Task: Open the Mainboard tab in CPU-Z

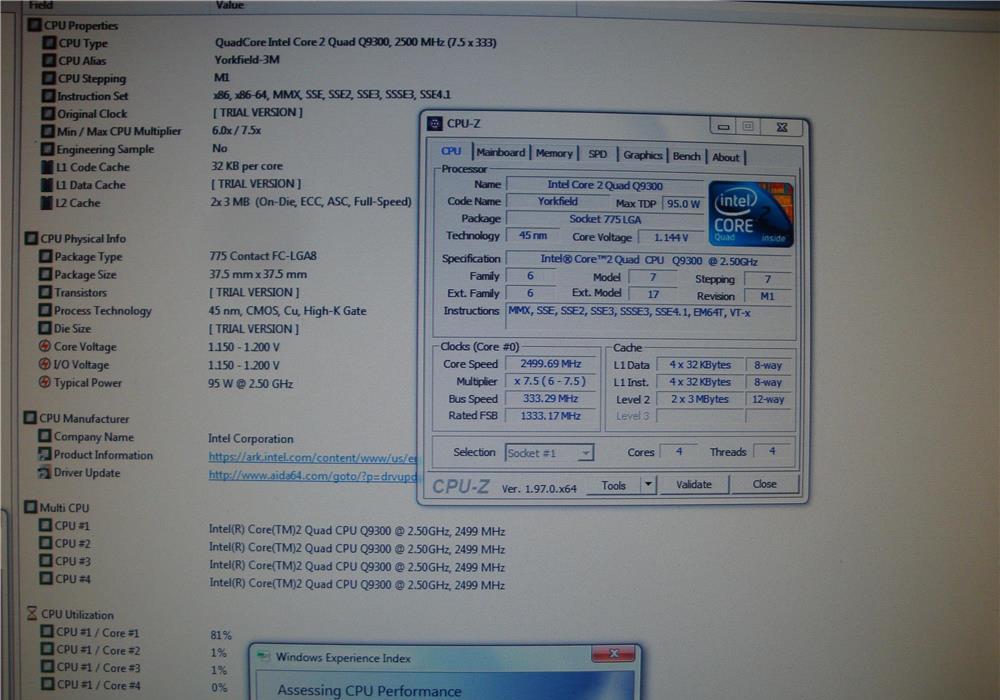Action: pos(501,153)
